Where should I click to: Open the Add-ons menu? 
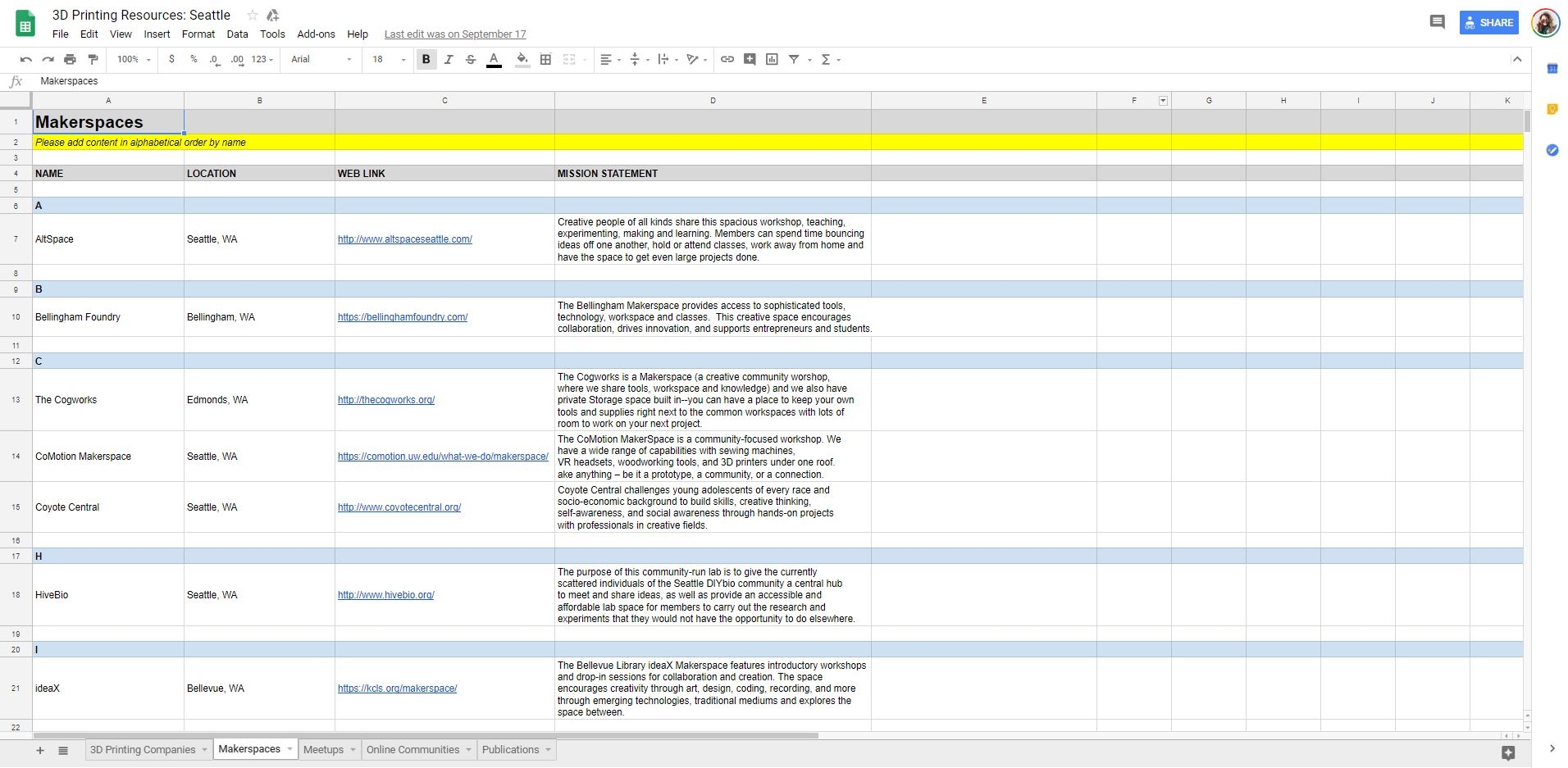pos(316,34)
